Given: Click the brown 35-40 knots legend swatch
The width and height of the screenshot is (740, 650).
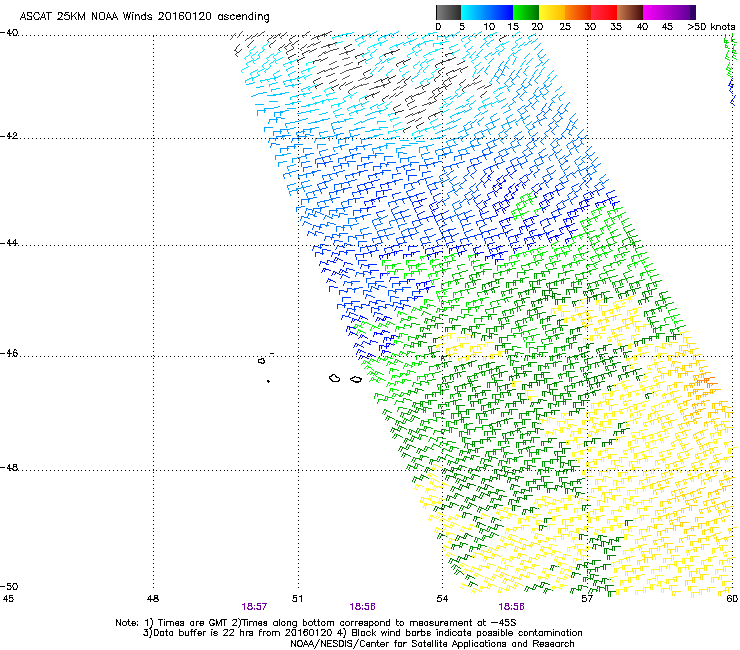Looking at the screenshot, I should pyautogui.click(x=630, y=12).
